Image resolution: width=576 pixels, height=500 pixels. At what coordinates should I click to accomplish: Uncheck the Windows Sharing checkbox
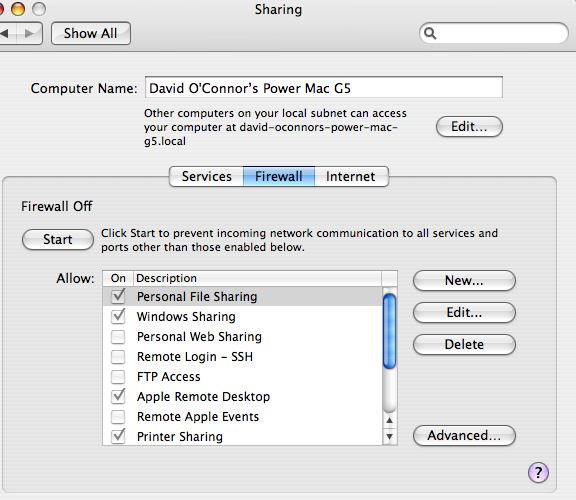coord(118,316)
